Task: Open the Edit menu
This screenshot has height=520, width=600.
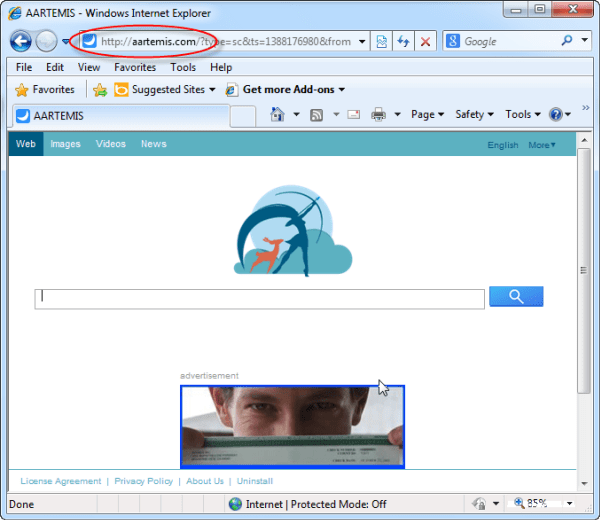Action: click(x=55, y=67)
